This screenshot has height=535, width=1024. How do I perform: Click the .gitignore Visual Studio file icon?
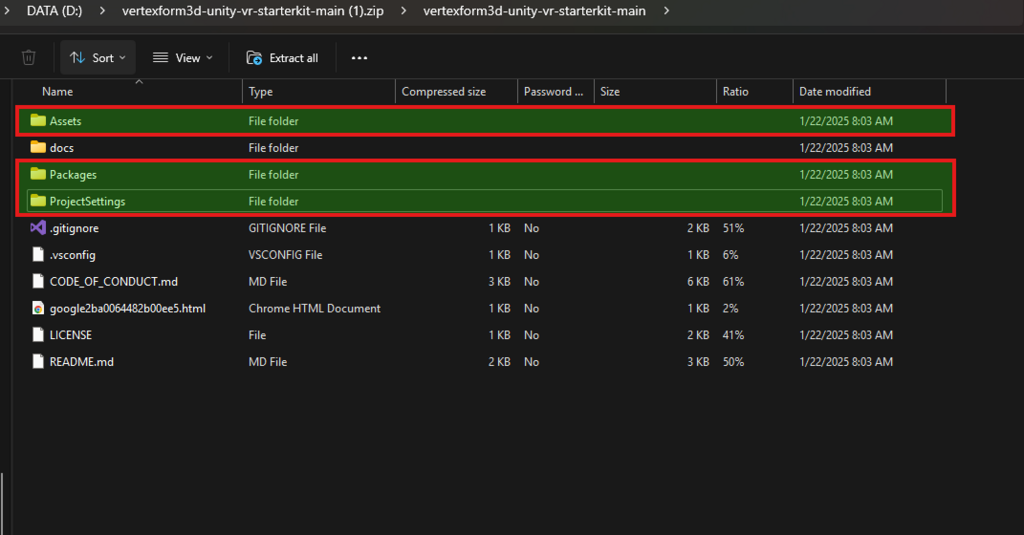click(38, 228)
